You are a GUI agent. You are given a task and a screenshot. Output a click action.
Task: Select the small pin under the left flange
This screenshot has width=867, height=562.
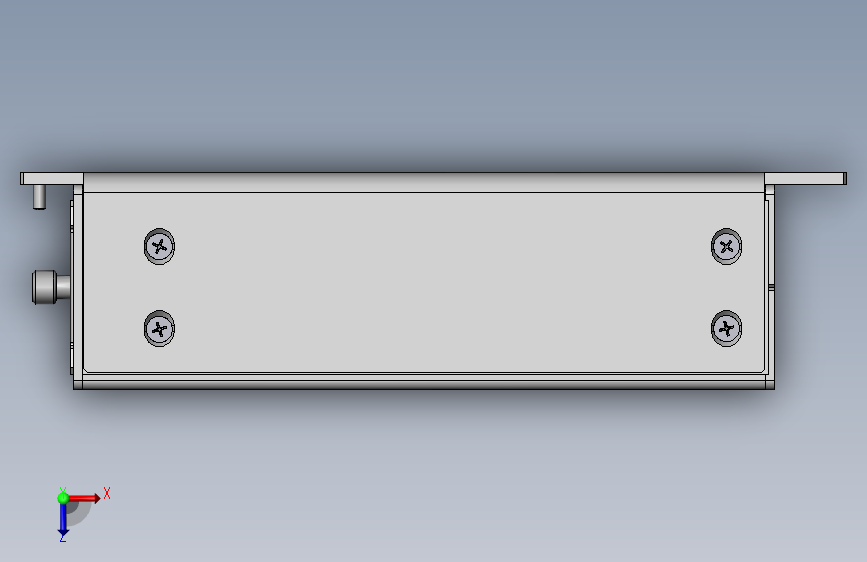coord(39,196)
